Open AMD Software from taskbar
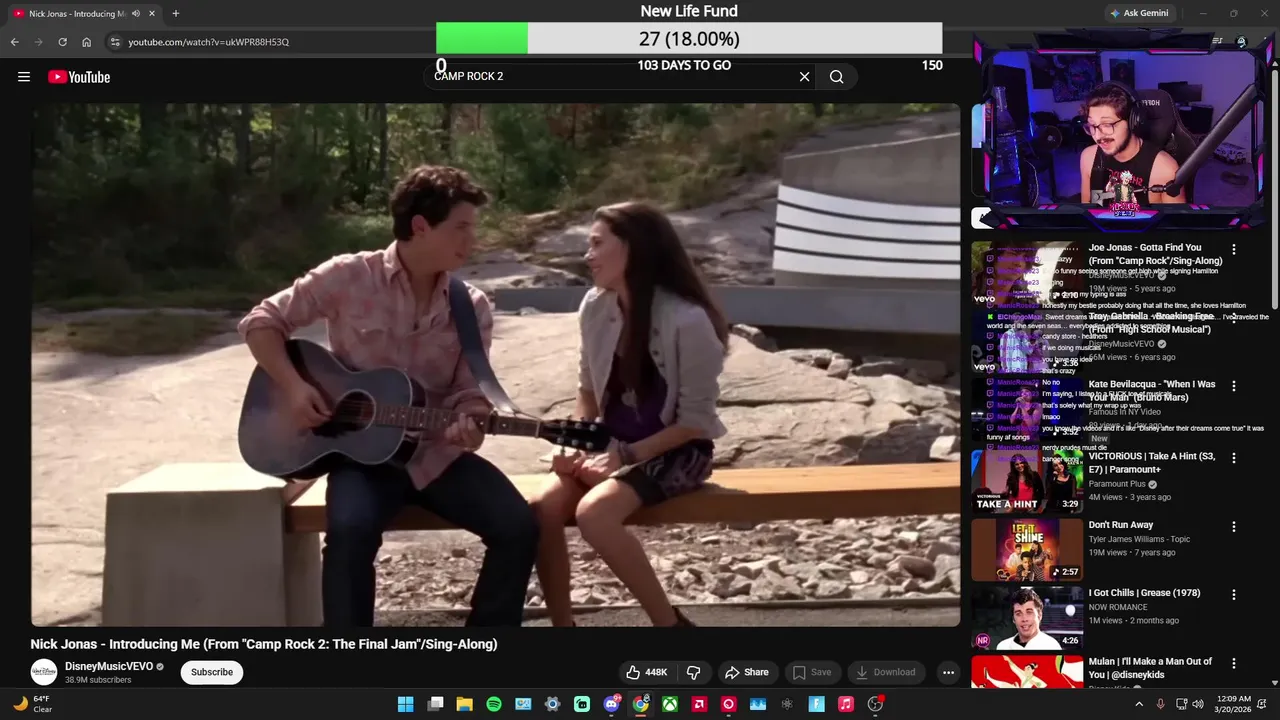Screen dimensions: 1280x720 click(x=699, y=704)
